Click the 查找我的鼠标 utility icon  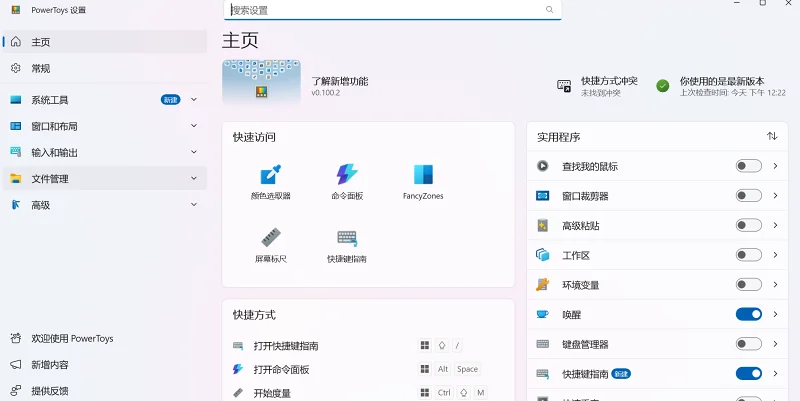tap(542, 166)
